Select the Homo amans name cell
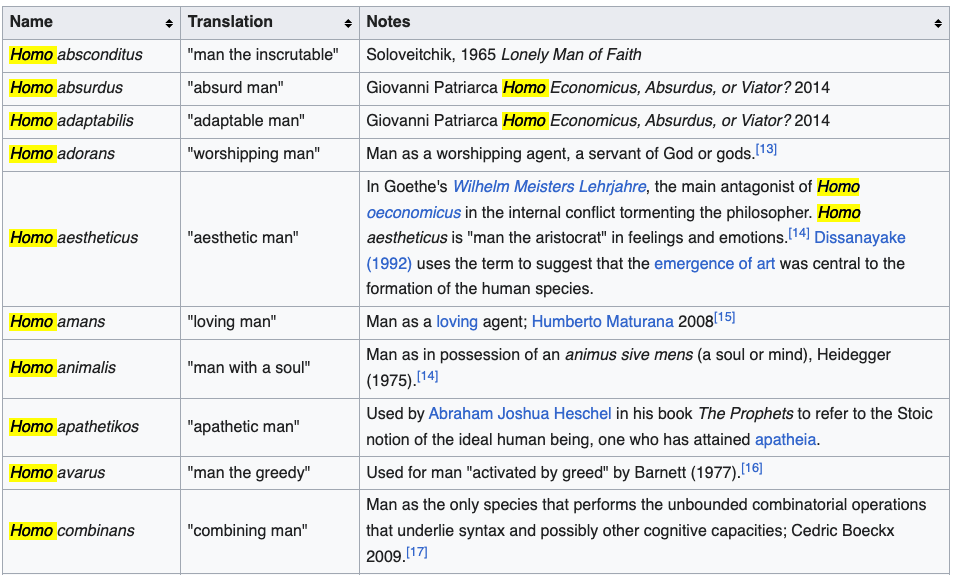960x575 pixels. click(91, 322)
